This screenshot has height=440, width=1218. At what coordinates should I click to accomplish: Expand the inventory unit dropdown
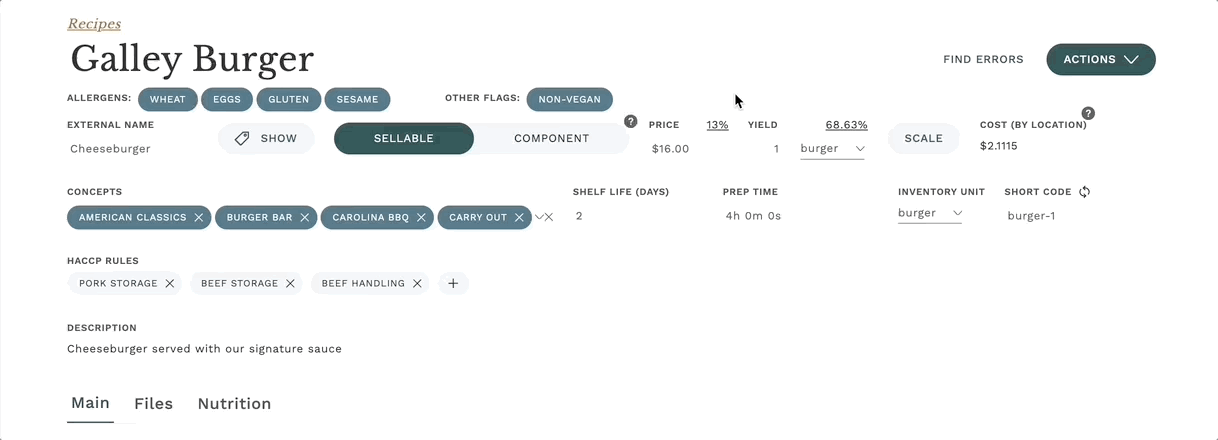[x=929, y=214]
